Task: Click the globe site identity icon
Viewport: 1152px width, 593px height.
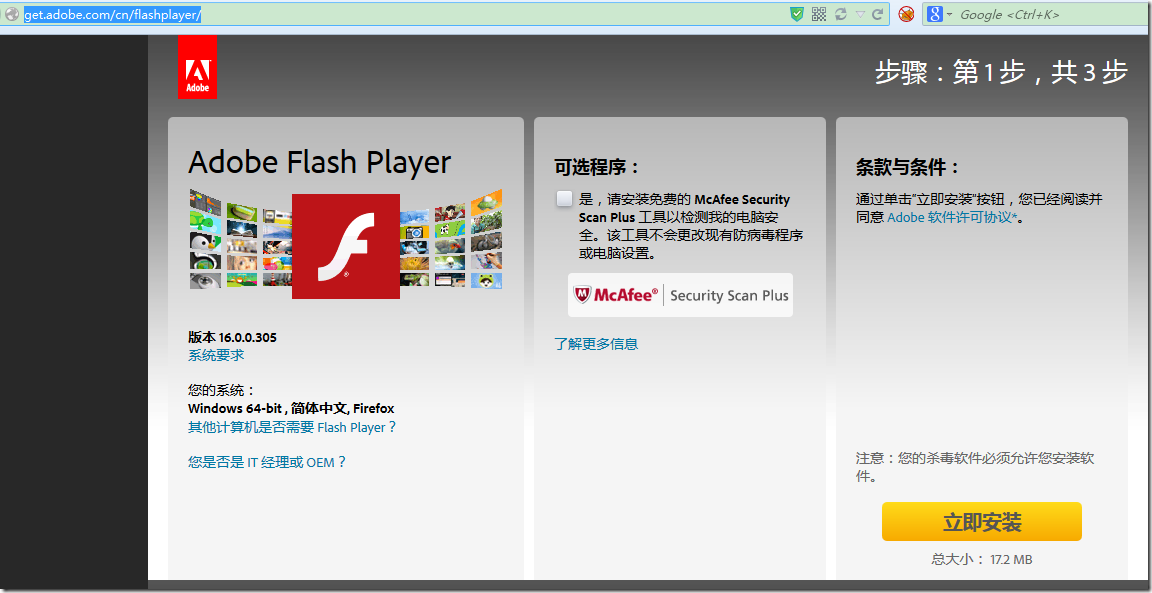Action: point(12,14)
